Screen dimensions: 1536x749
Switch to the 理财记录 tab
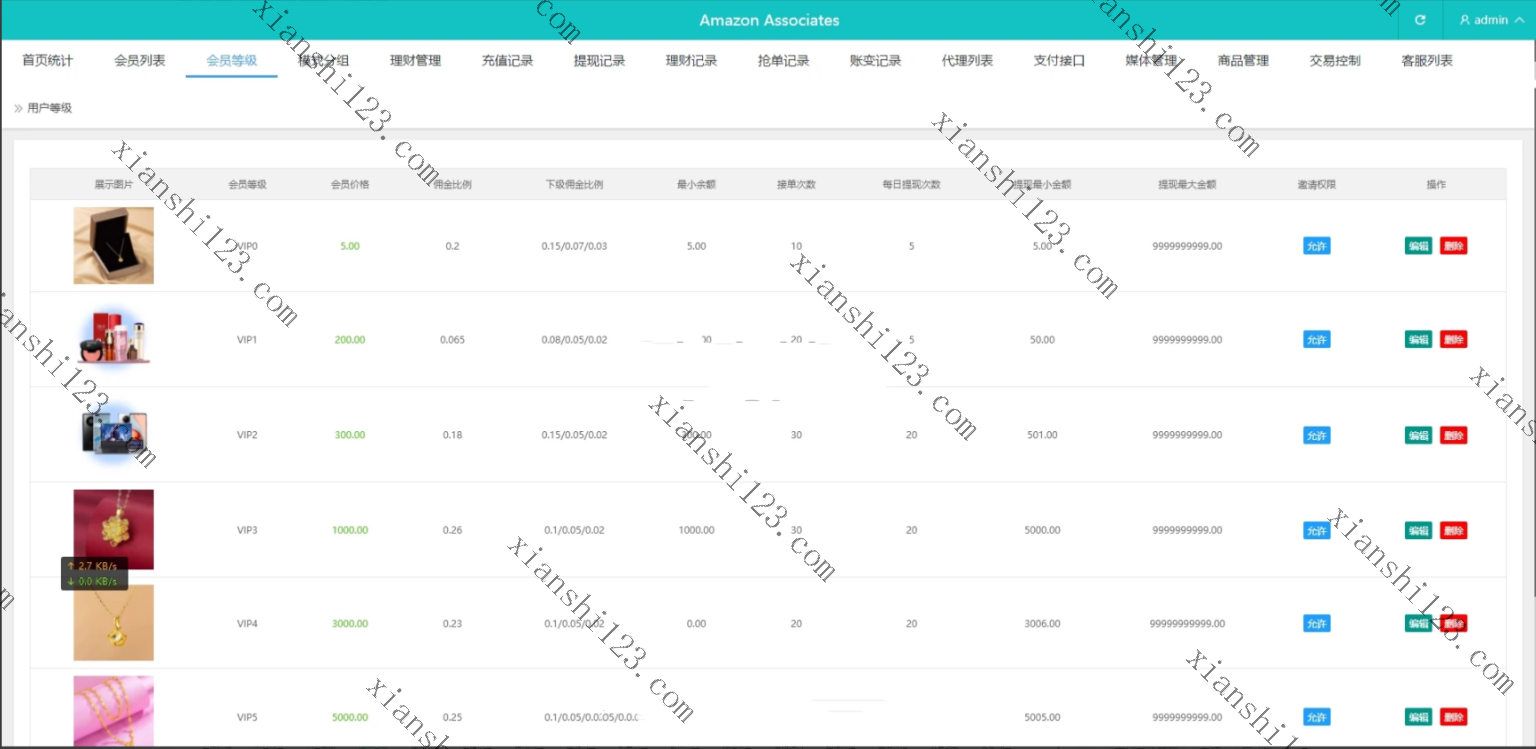coord(692,60)
